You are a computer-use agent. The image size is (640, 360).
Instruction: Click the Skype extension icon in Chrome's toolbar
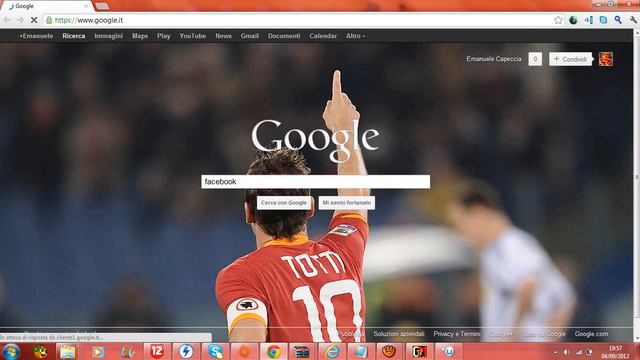click(x=603, y=20)
